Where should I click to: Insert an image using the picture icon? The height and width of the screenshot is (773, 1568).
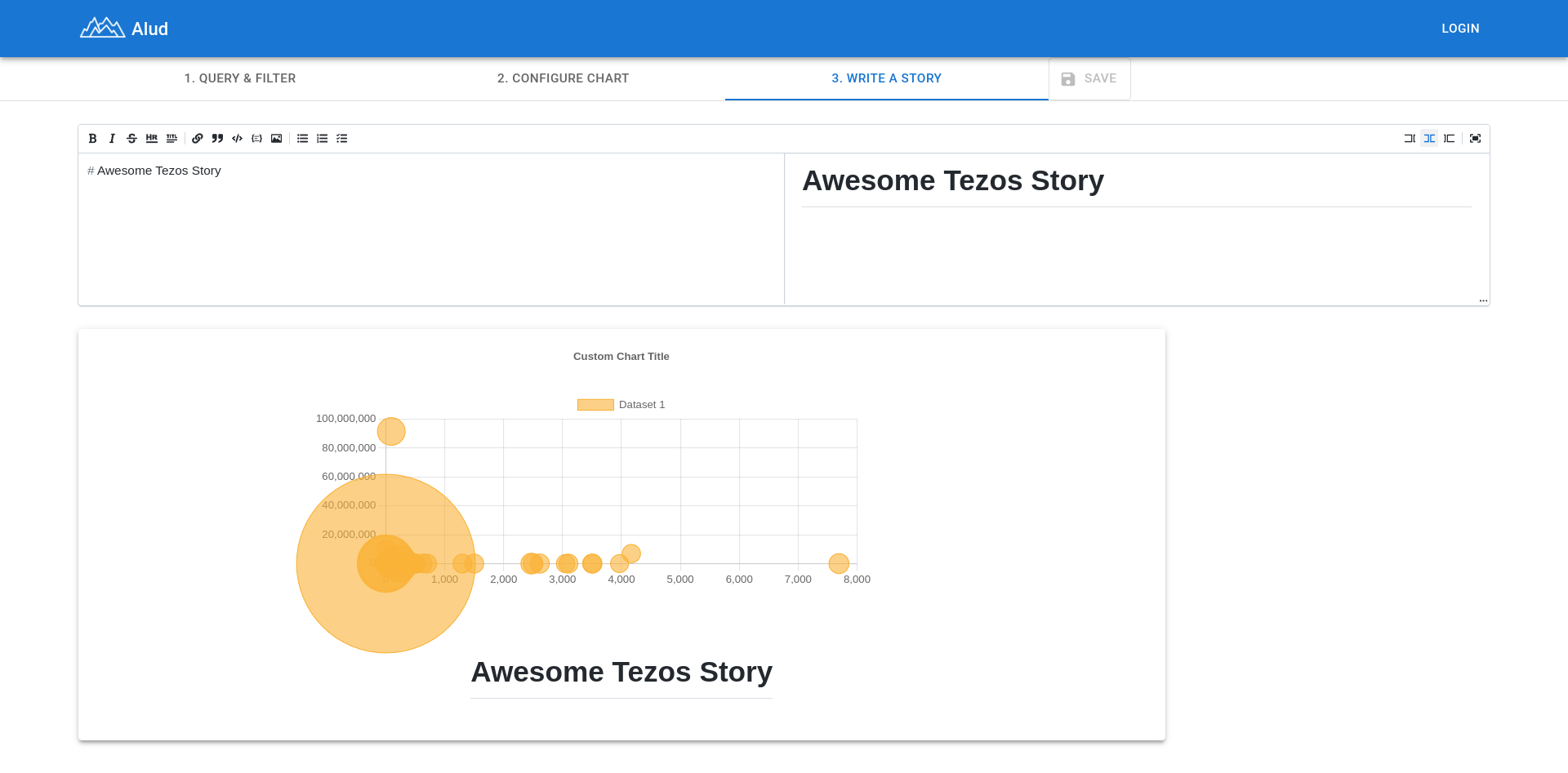(x=276, y=139)
